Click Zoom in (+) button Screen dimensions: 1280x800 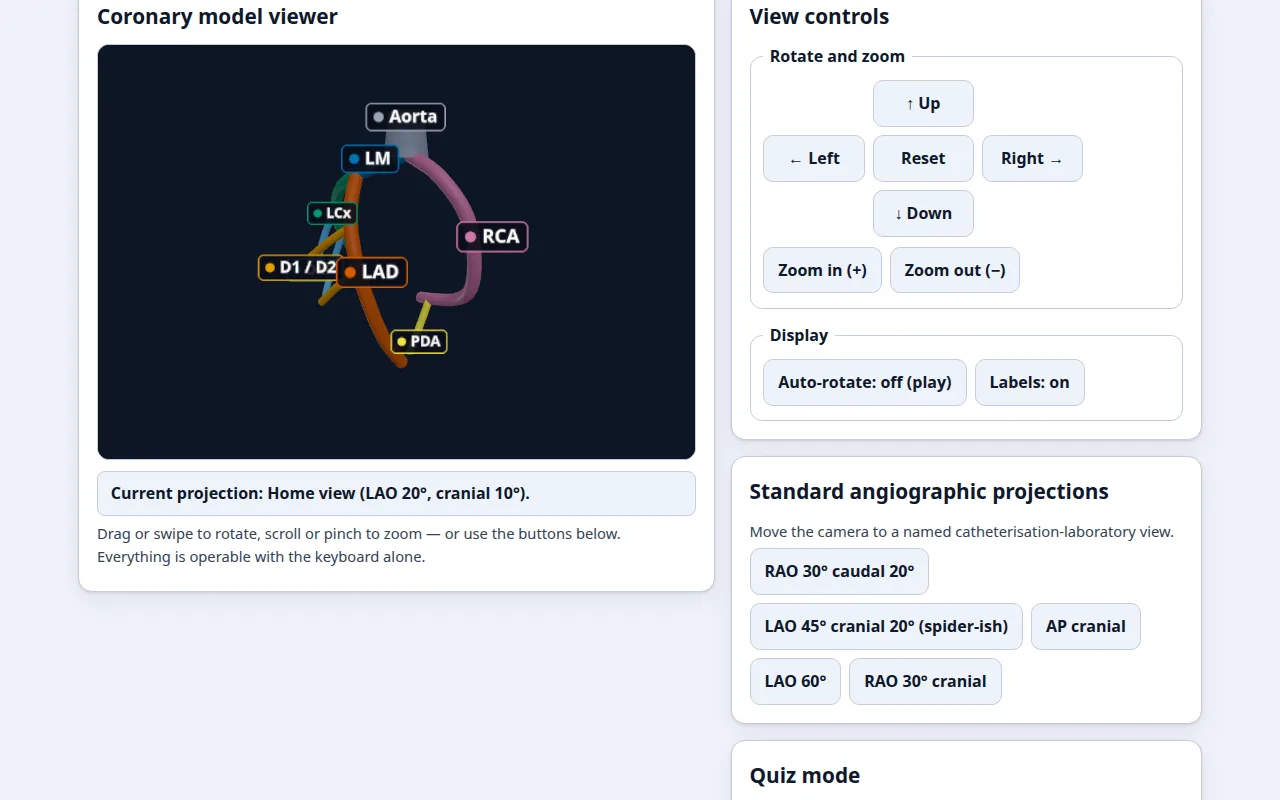point(822,270)
